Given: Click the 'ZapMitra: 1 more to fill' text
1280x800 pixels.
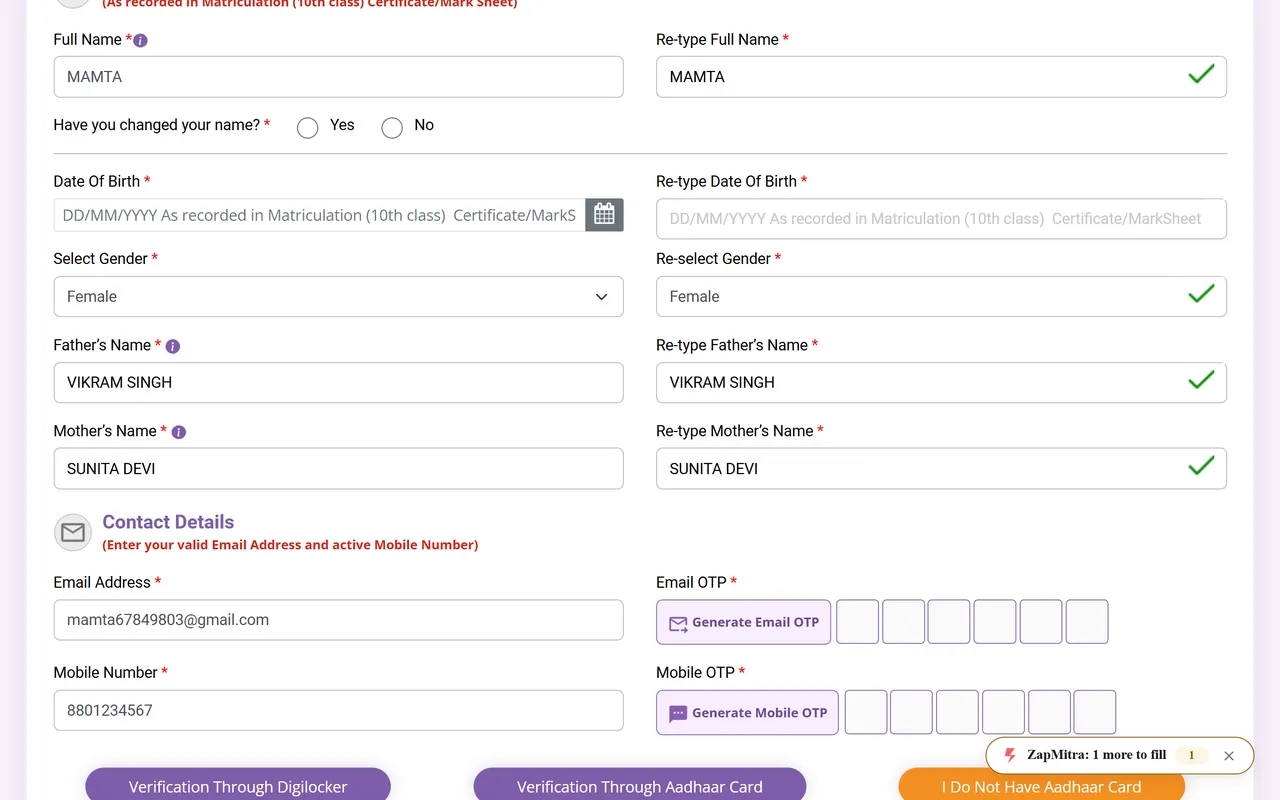Looking at the screenshot, I should [x=1096, y=755].
